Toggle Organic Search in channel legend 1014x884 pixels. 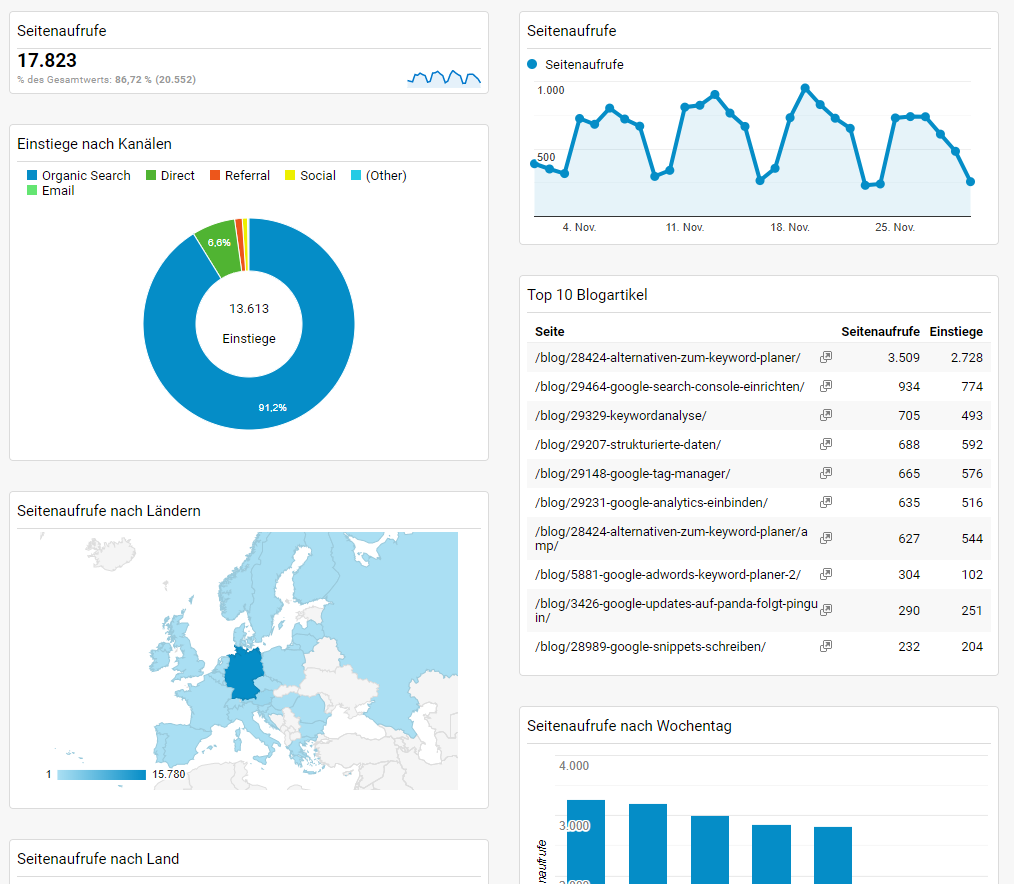(x=79, y=175)
